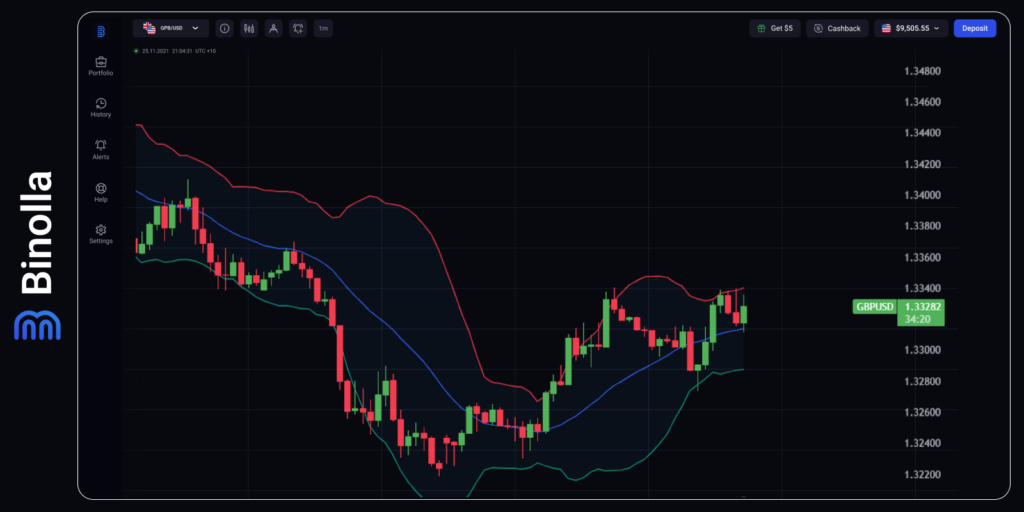1024x512 pixels.
Task: Expand the GBP/USD asset dropdown
Action: click(x=171, y=28)
